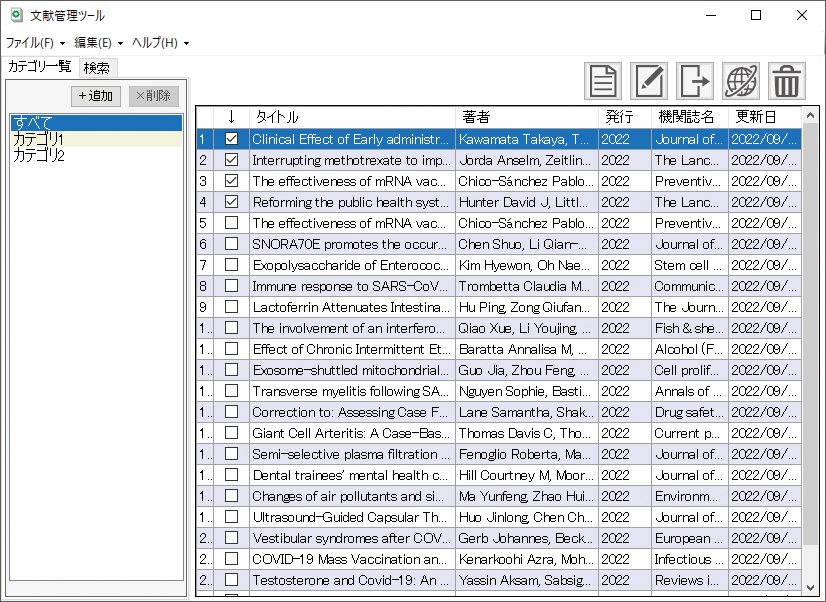Select カテゴリ1 in the category list
The width and height of the screenshot is (826, 602).
click(39, 139)
